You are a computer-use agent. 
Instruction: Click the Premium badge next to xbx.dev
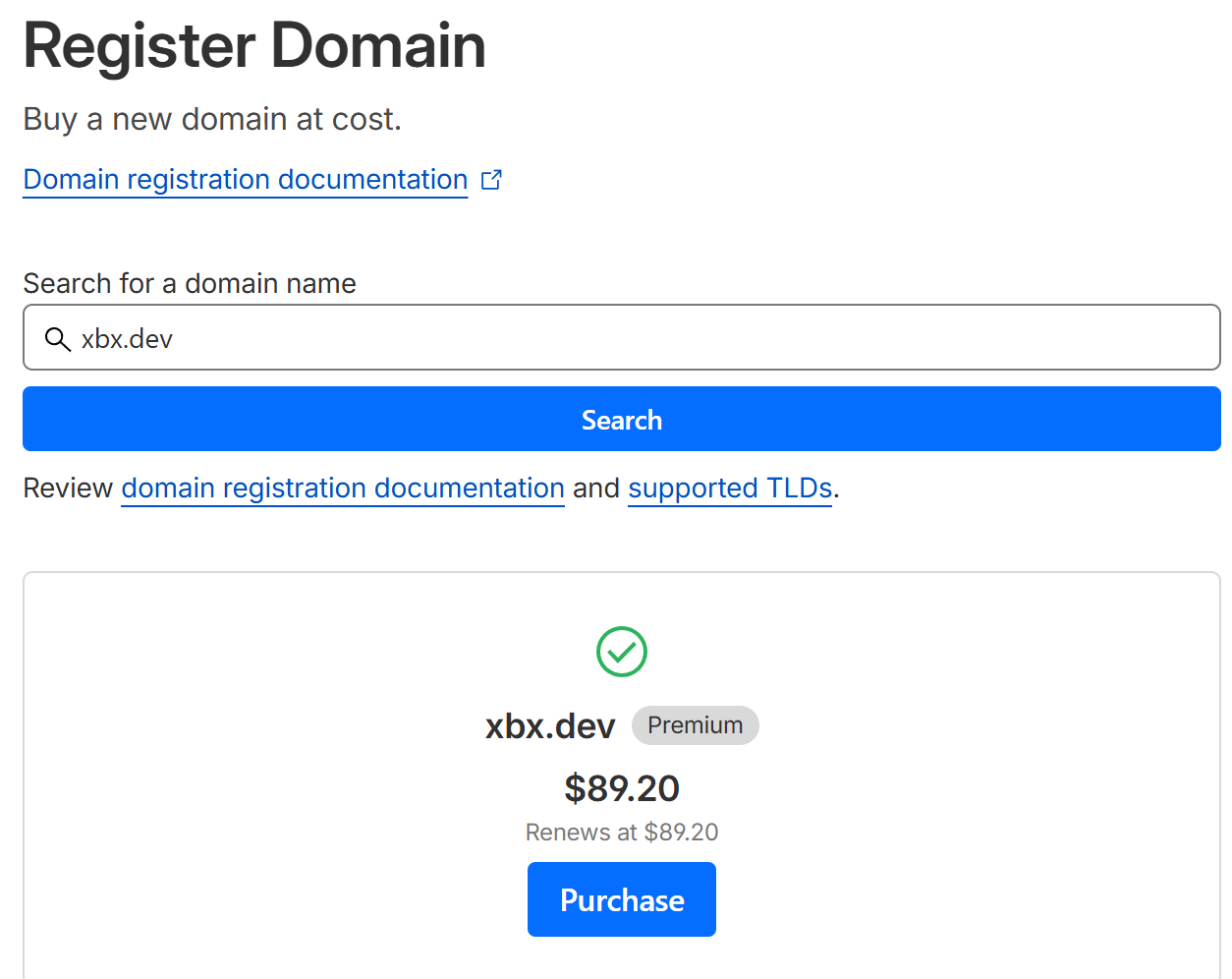[x=695, y=724]
